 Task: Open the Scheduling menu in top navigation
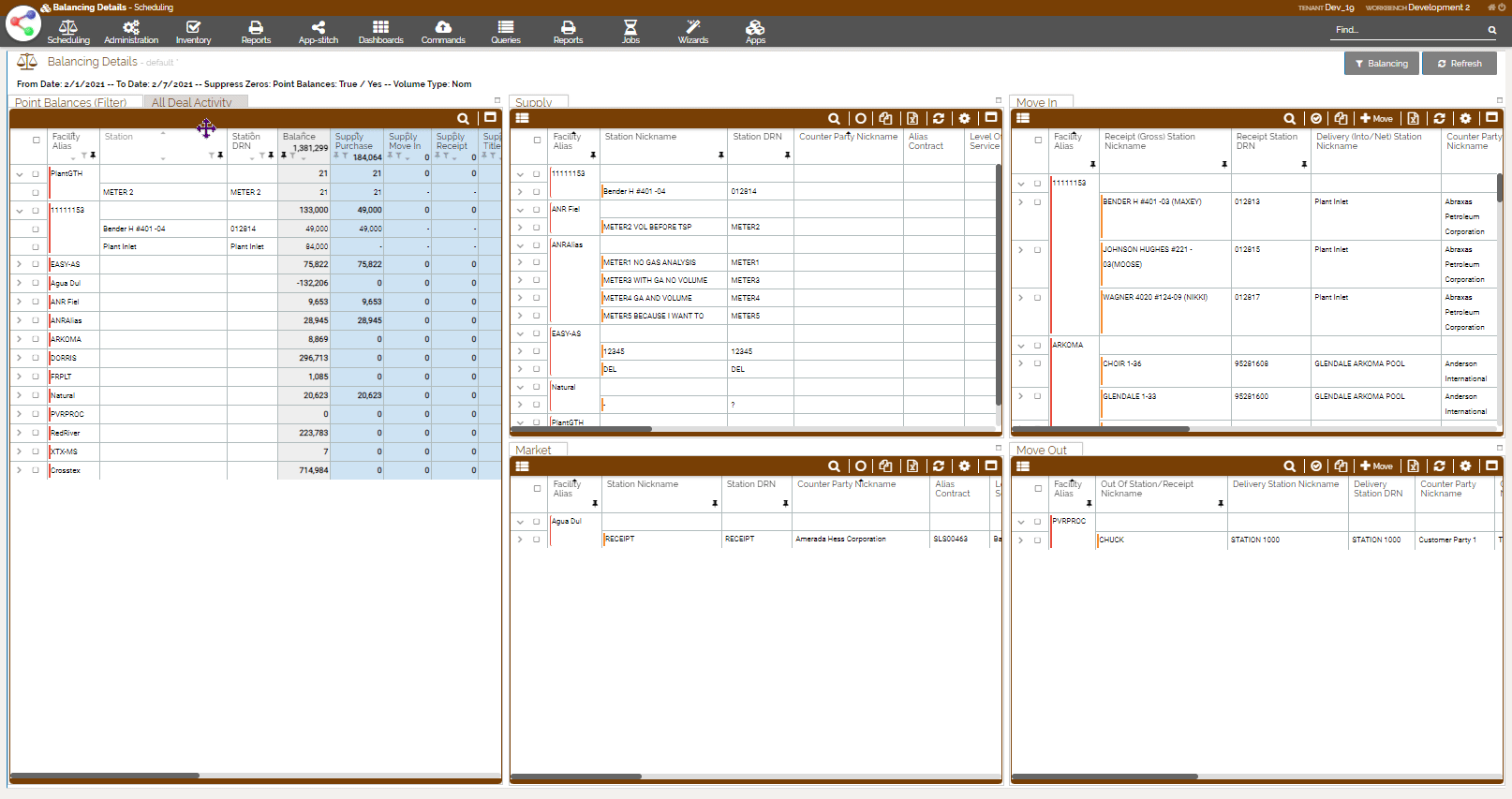pos(68,32)
